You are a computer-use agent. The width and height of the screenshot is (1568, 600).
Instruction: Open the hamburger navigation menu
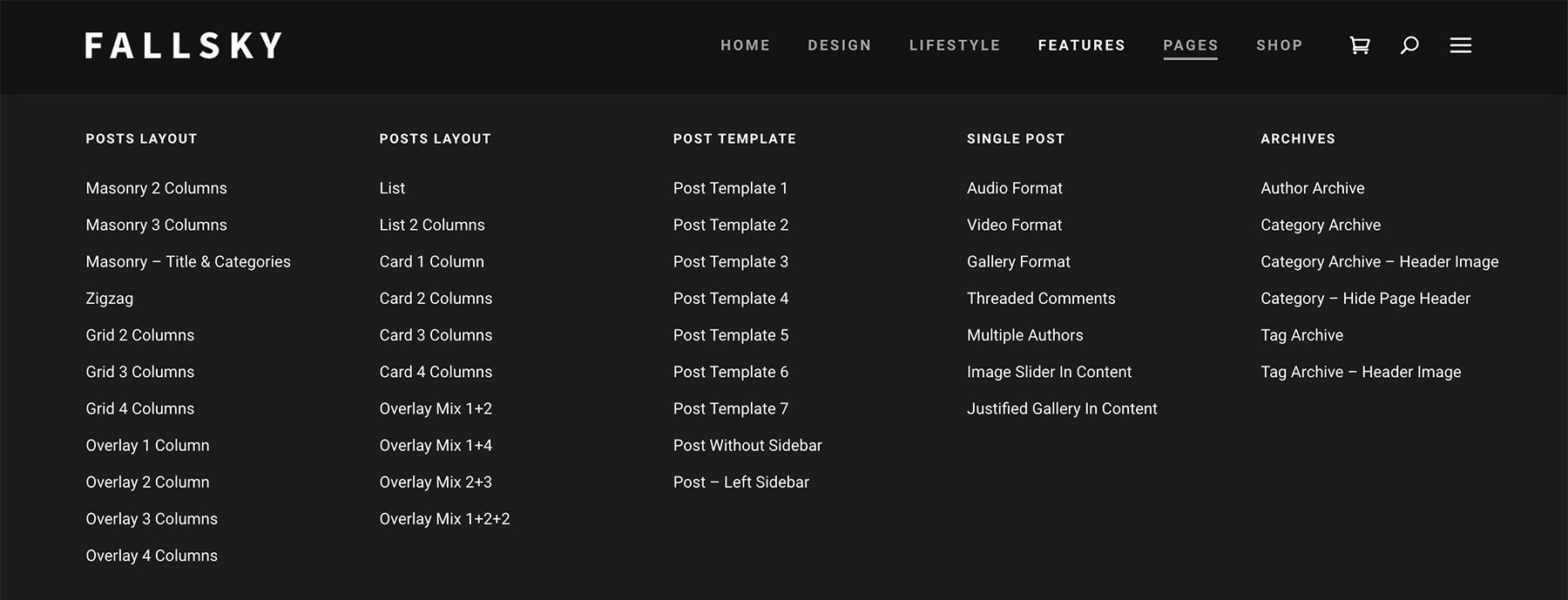coord(1460,45)
